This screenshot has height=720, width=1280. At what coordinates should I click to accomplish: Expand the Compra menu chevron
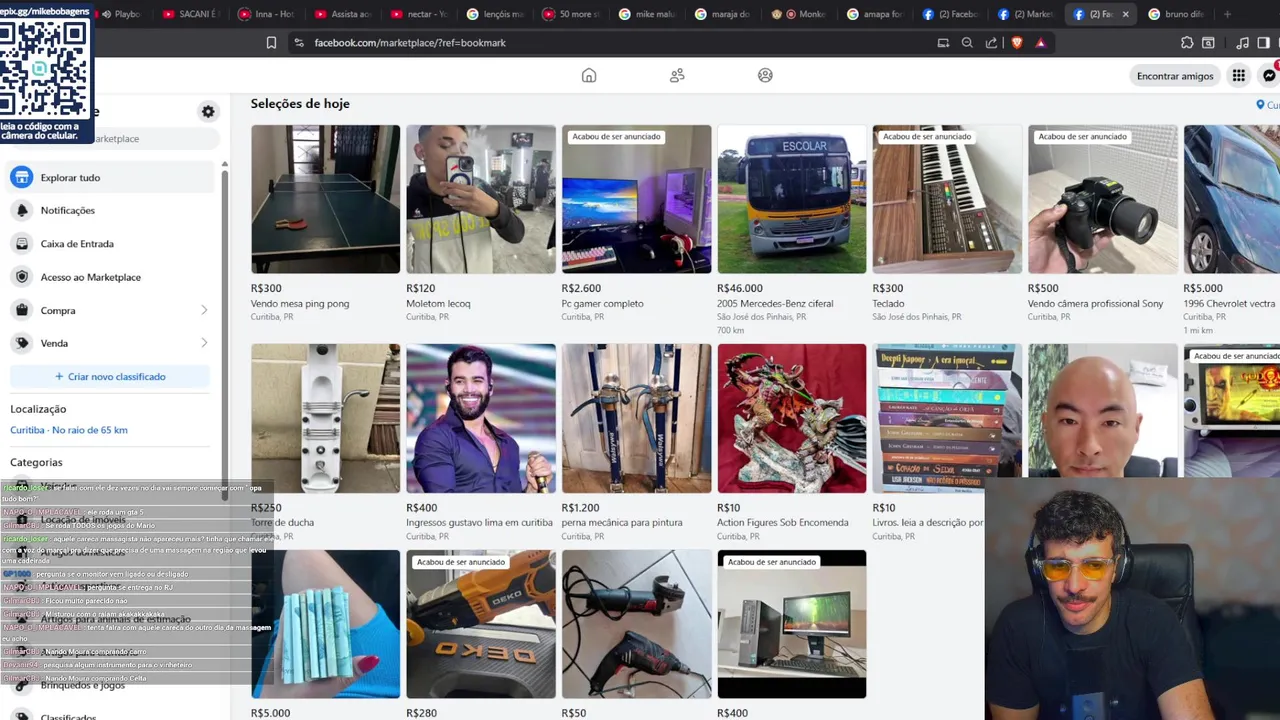click(204, 310)
